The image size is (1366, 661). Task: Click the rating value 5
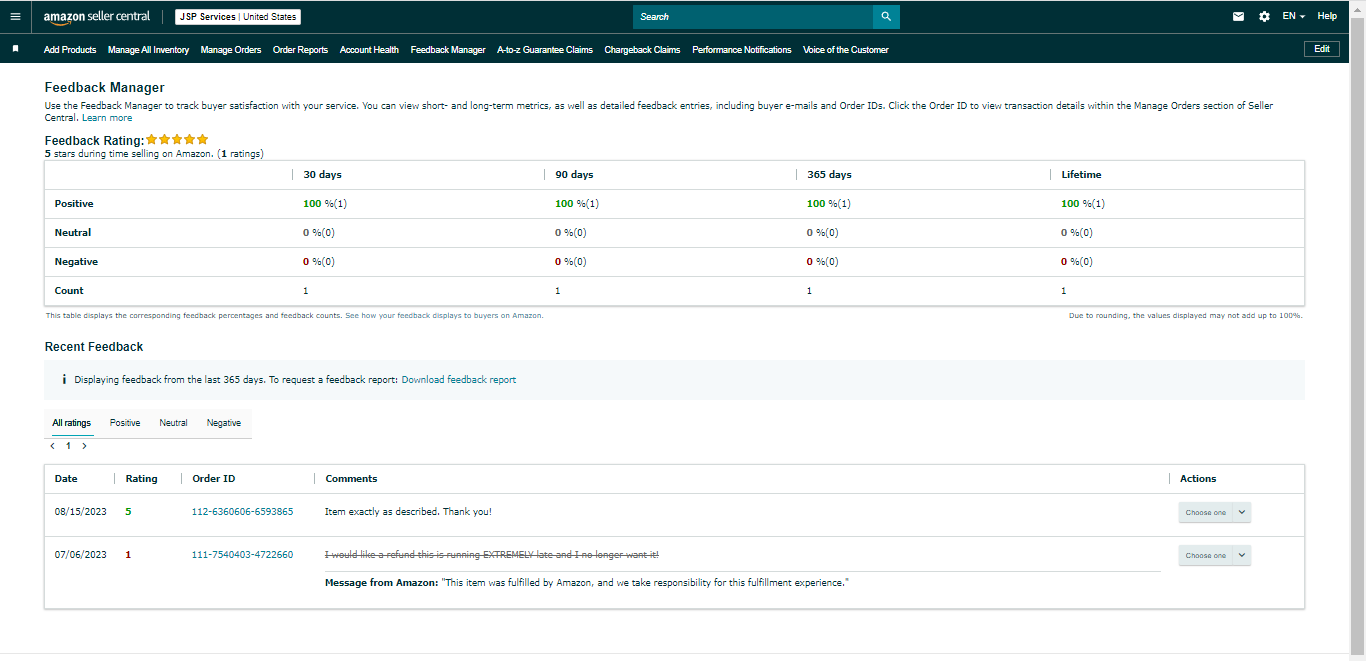[128, 512]
